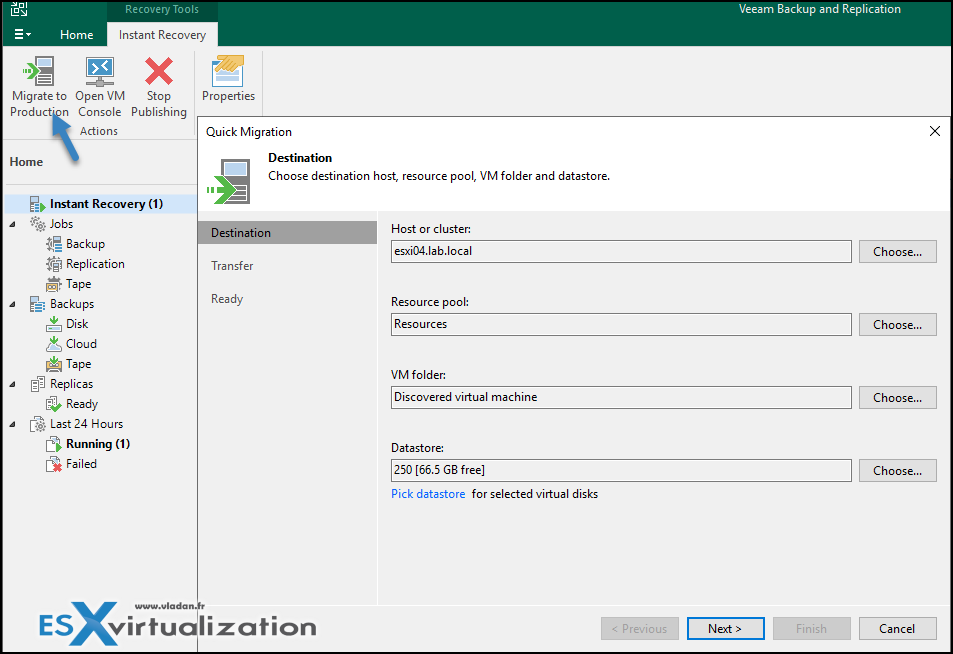Select Running (1) under Last 24 Hours
This screenshot has width=953, height=654.
pos(98,444)
